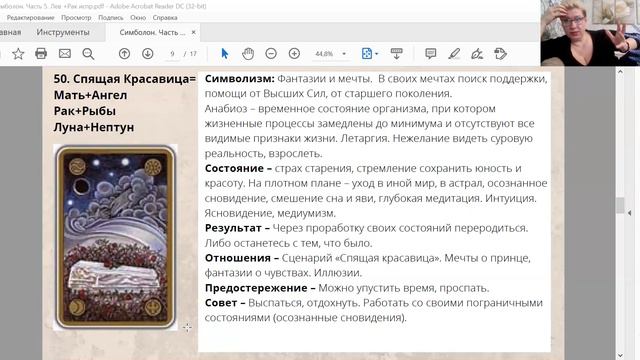Click the total pages '17' indicator
Viewport: 640px width, 360px height.
[x=193, y=54]
